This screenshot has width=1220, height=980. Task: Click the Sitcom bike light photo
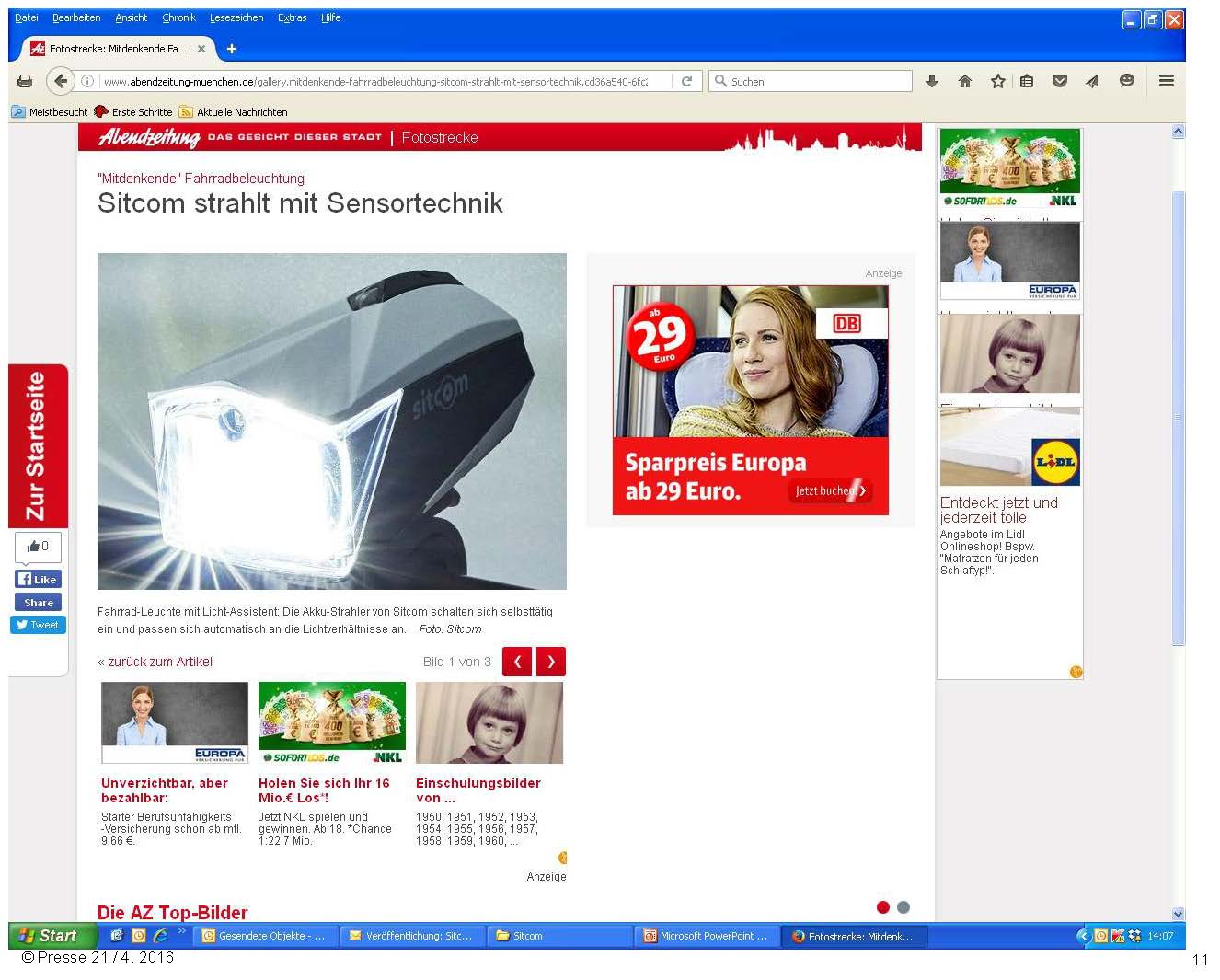point(332,421)
